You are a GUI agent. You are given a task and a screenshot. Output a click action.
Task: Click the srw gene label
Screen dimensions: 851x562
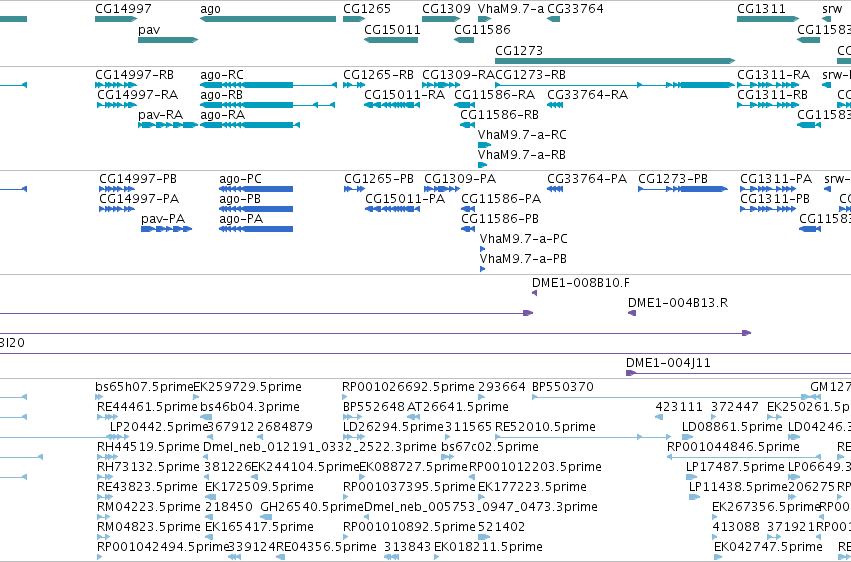coord(832,9)
